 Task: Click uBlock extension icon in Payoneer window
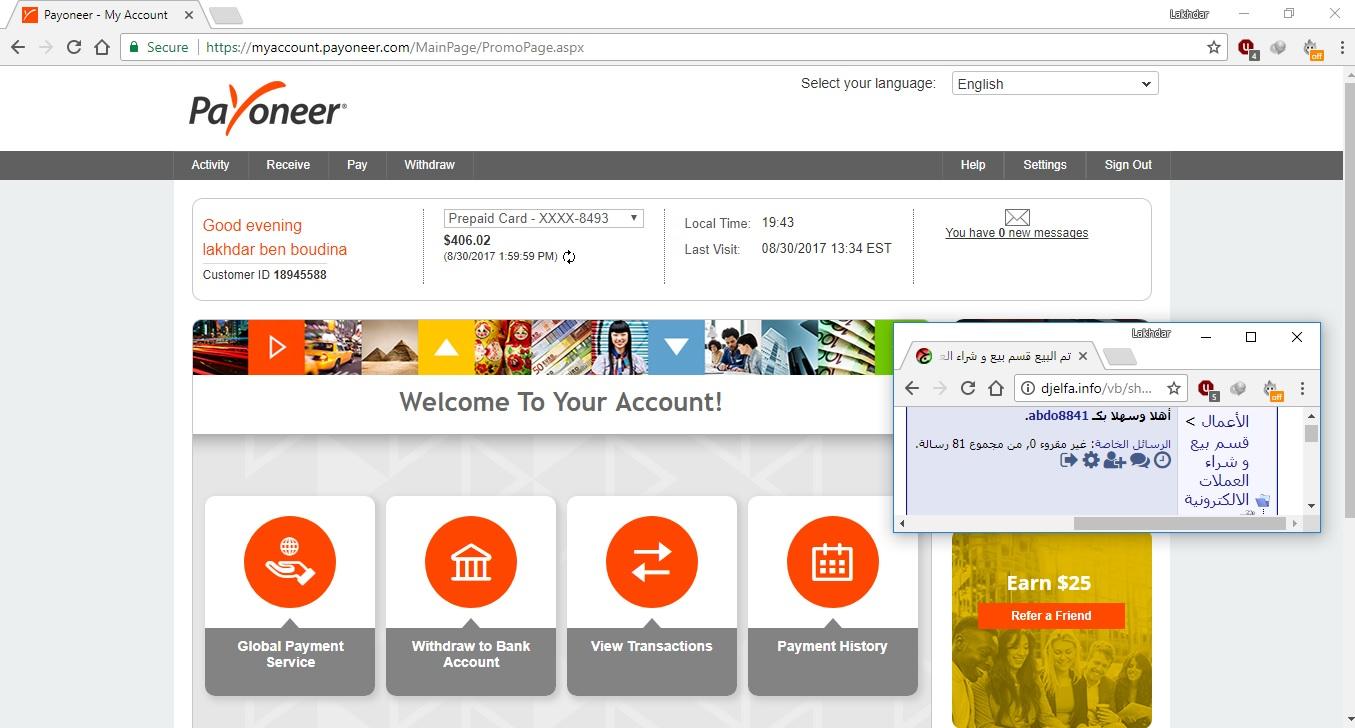[x=1247, y=47]
